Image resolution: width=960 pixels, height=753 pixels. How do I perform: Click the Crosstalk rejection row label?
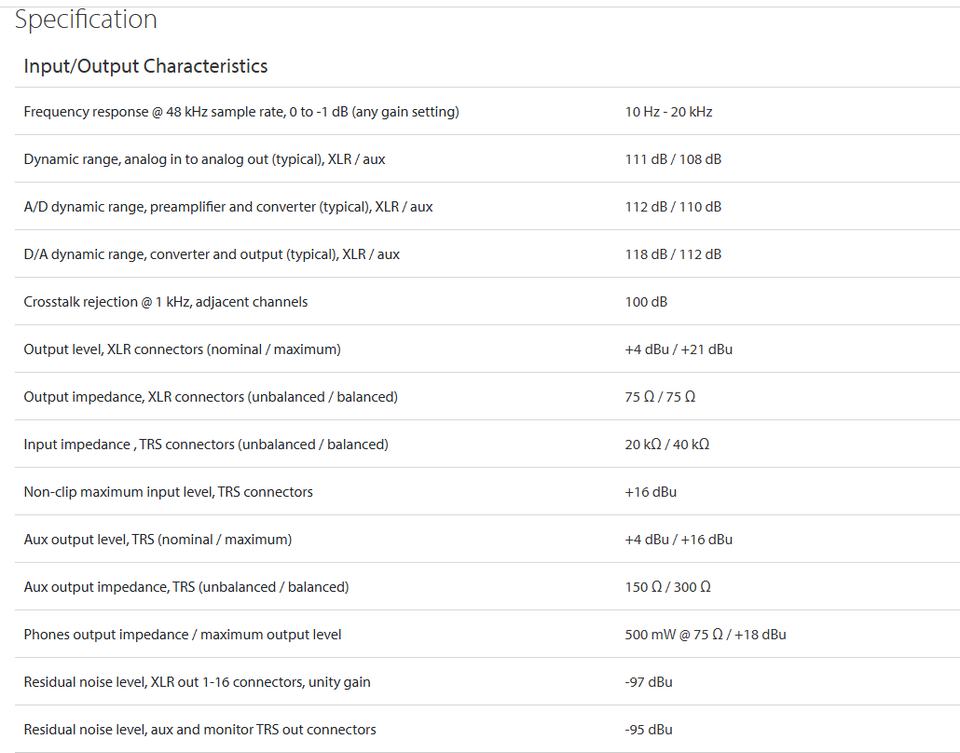(x=166, y=302)
